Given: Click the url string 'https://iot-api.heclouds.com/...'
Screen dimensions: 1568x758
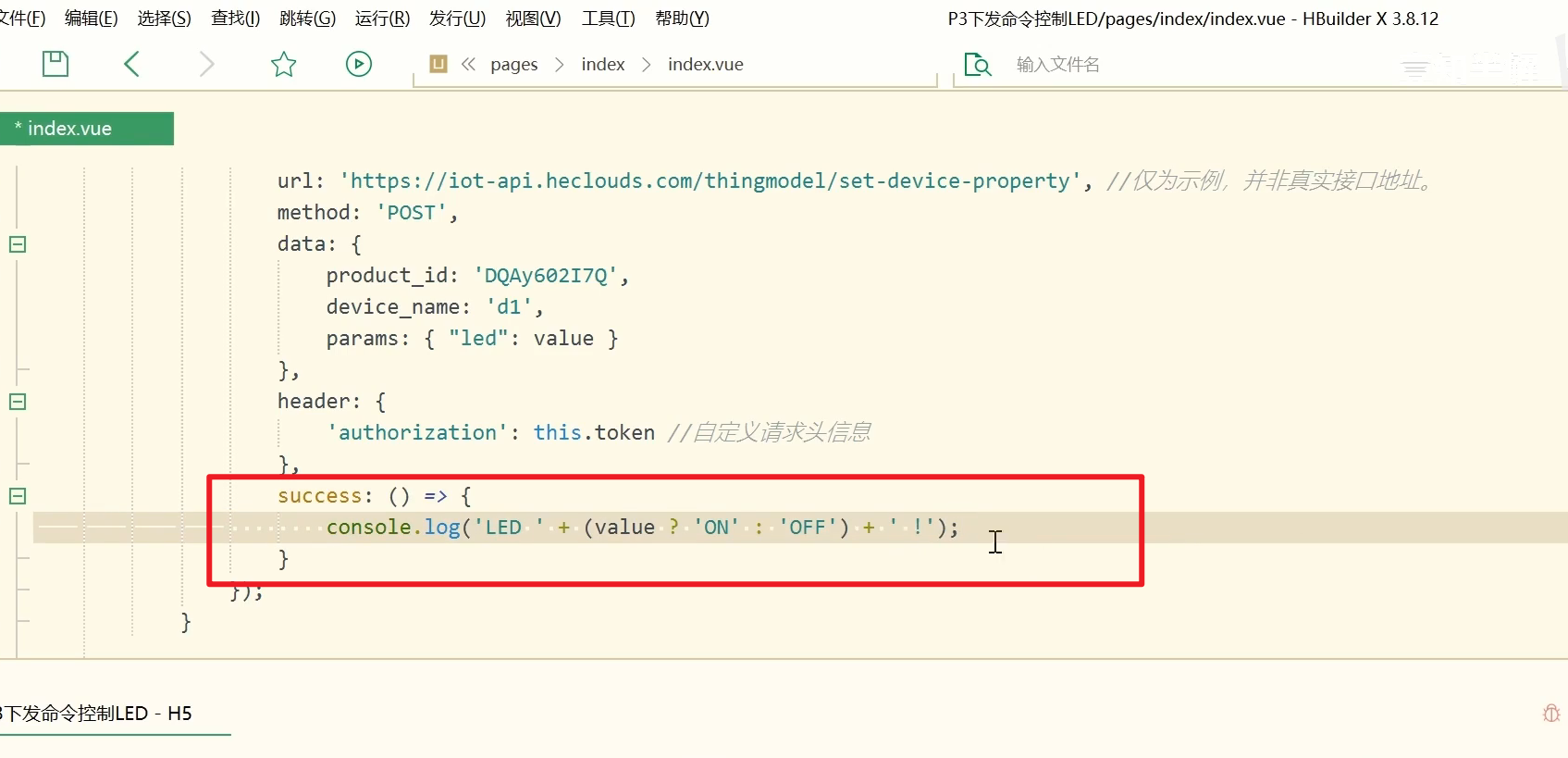Looking at the screenshot, I should pos(710,181).
